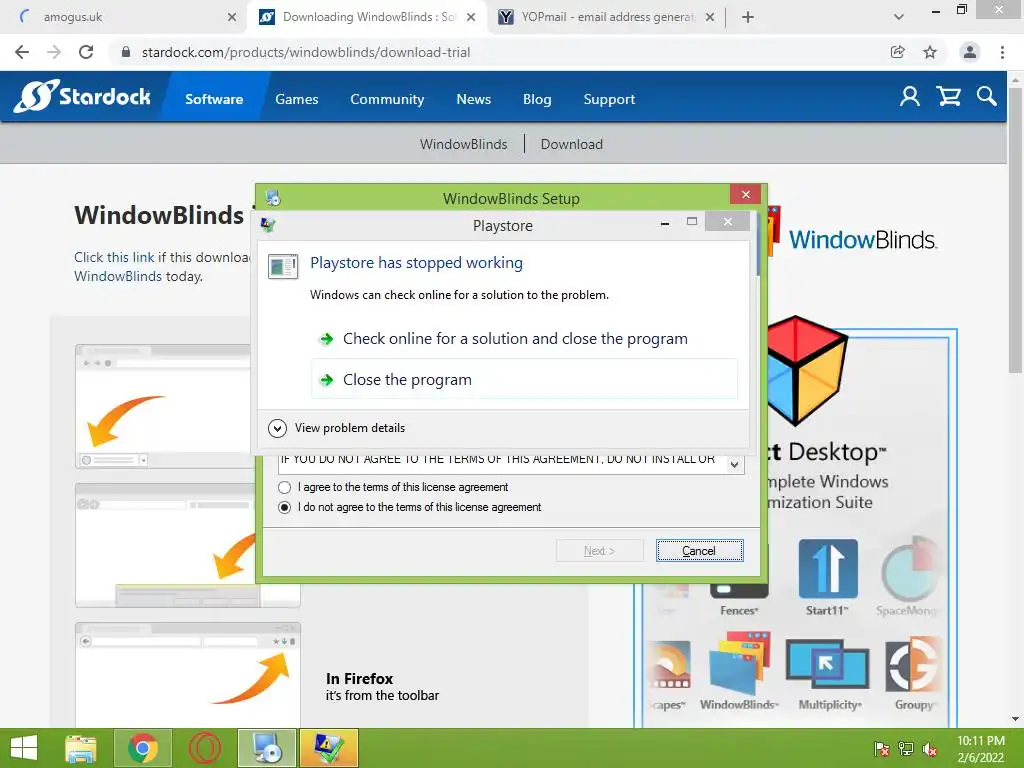Click the Playstore error taskbar icon

(x=328, y=748)
